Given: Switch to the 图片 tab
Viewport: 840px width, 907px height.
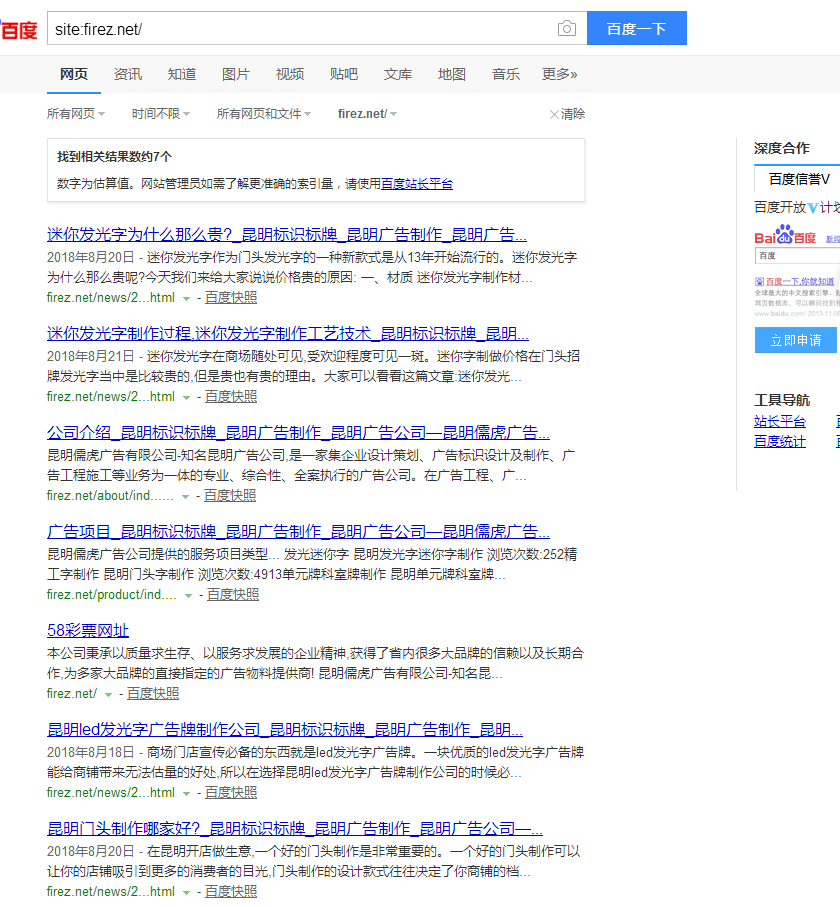Looking at the screenshot, I should [x=236, y=74].
